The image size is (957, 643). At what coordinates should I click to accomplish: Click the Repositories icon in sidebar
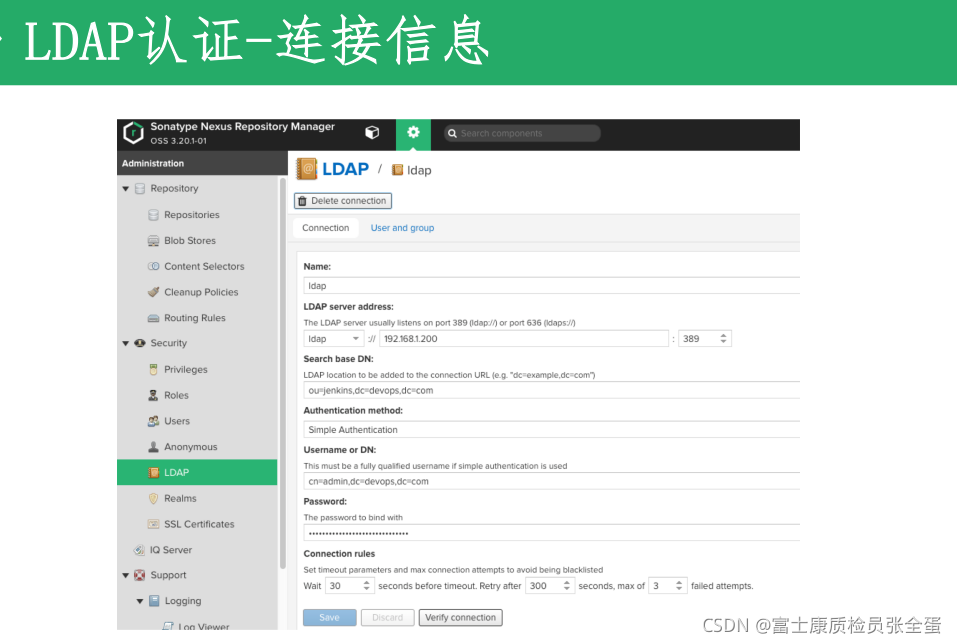[x=153, y=215]
